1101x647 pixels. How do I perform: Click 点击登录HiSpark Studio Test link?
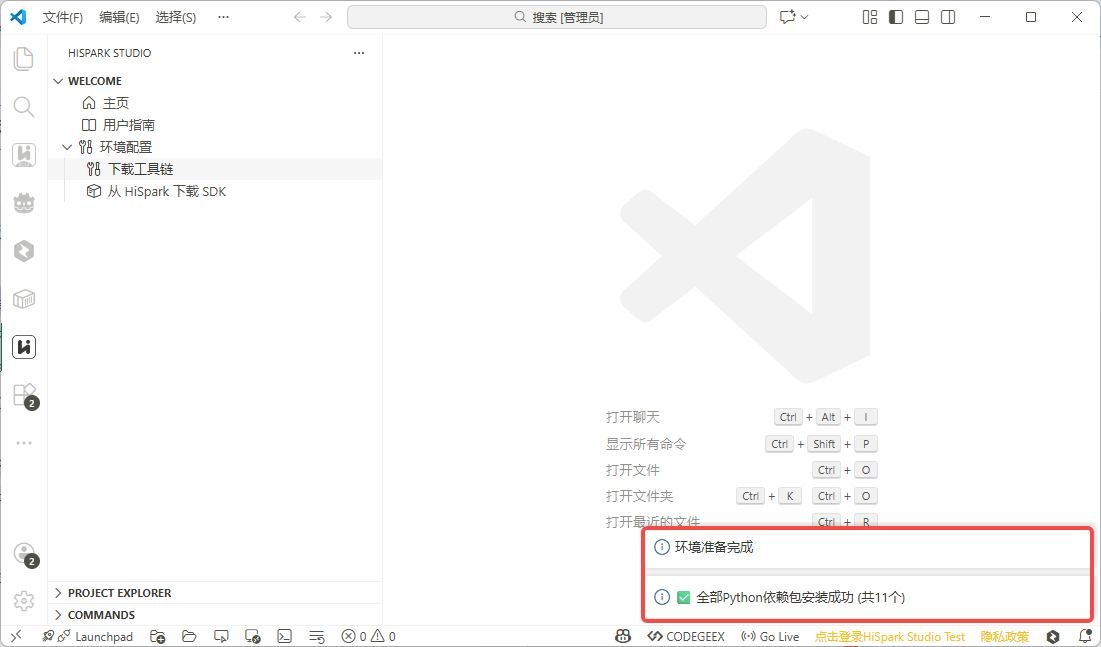coord(890,636)
